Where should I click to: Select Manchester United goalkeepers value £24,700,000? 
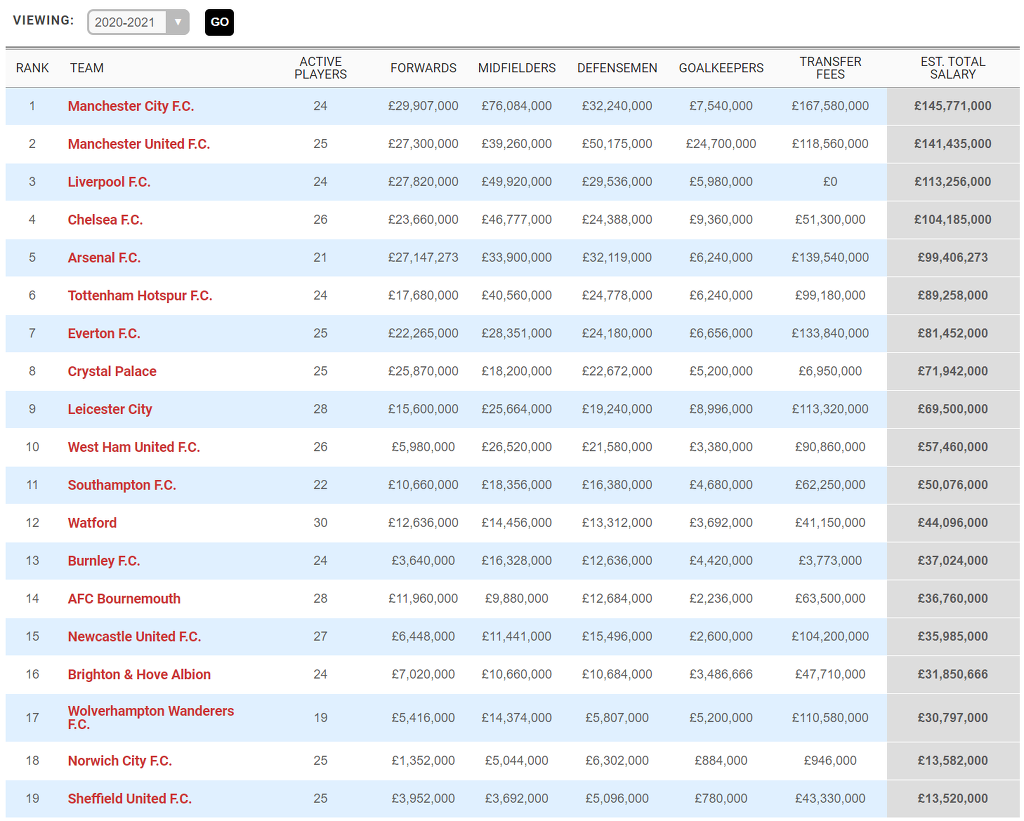[721, 144]
